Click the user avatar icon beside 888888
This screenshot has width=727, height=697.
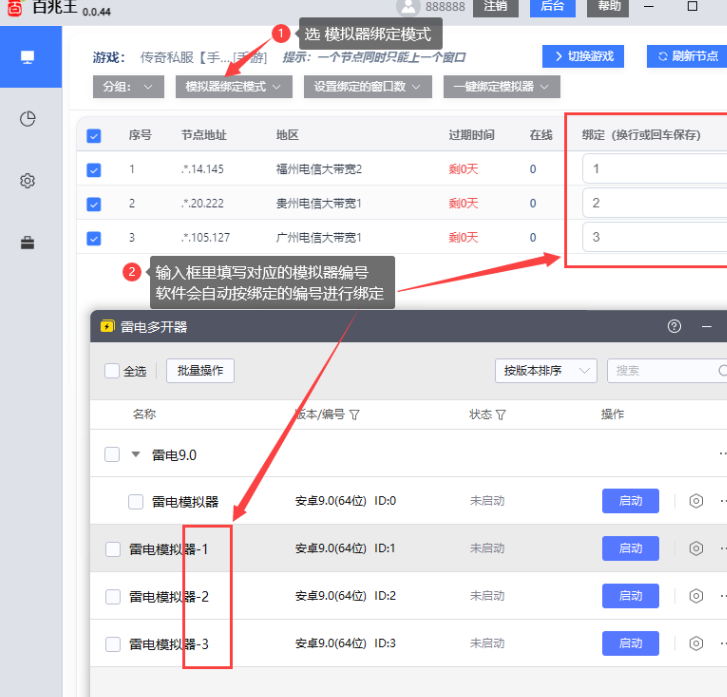(408, 6)
